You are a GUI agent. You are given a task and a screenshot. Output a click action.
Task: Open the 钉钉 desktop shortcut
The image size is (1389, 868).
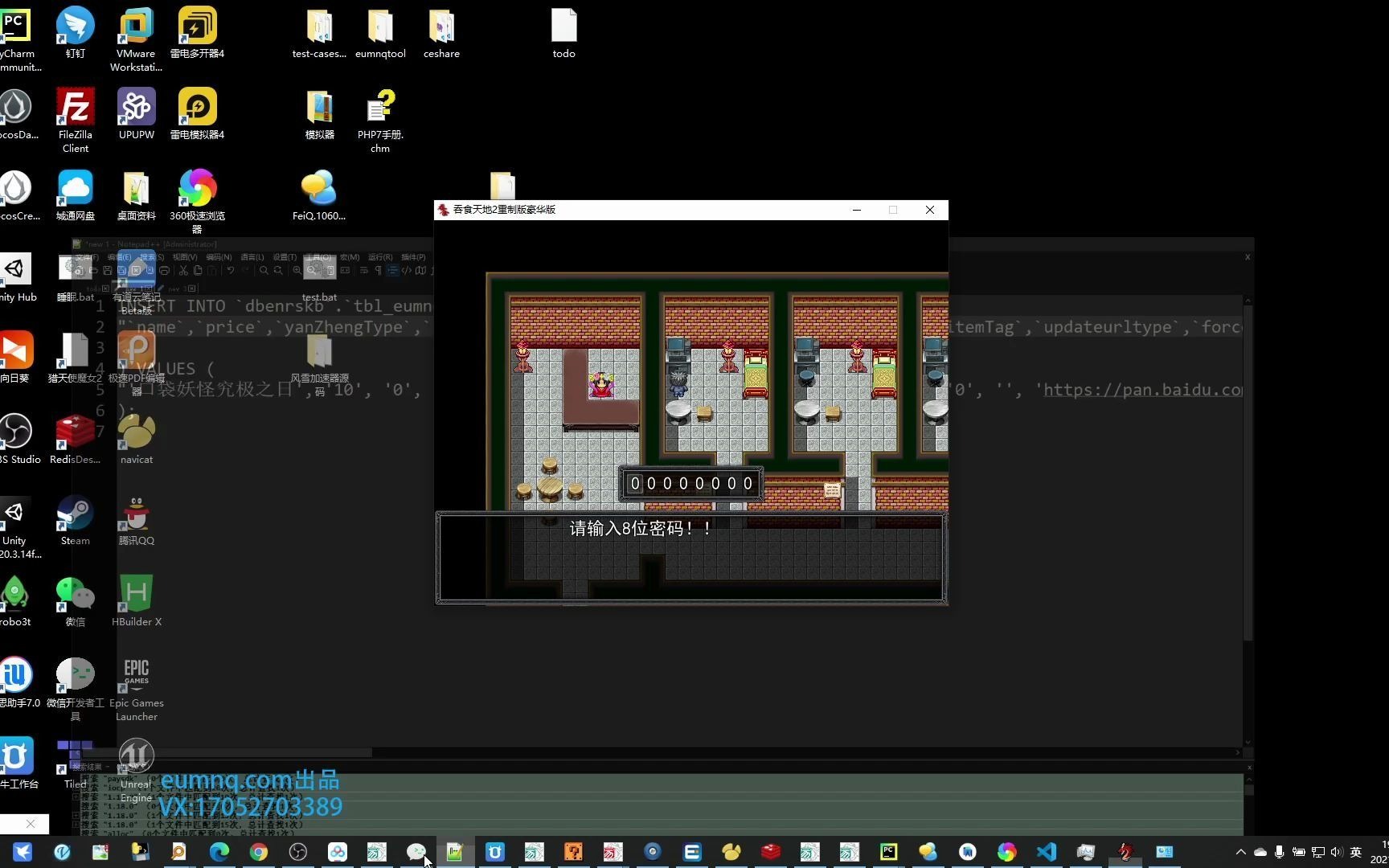tap(76, 33)
